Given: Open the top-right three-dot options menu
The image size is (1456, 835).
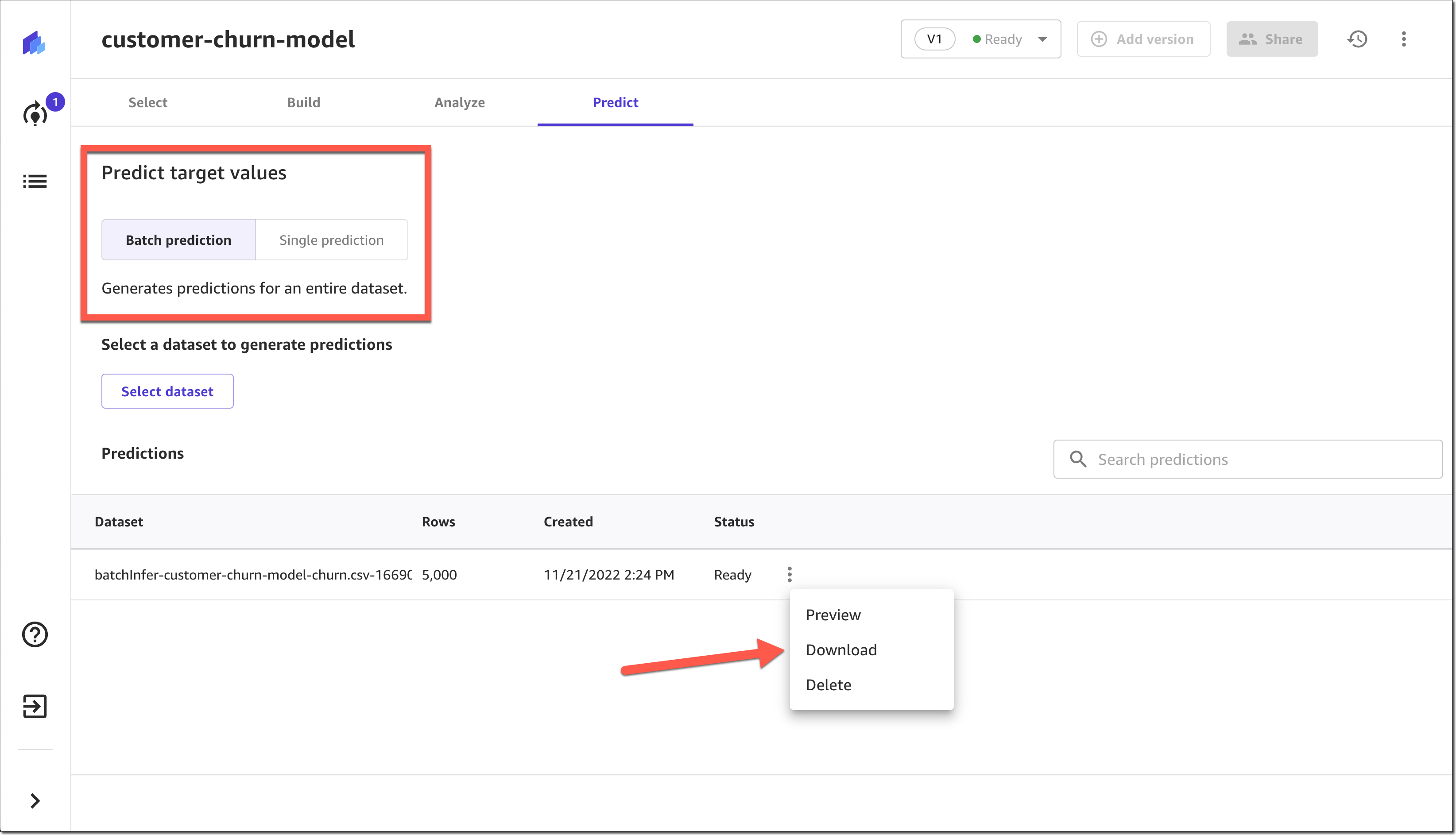Looking at the screenshot, I should (1403, 39).
